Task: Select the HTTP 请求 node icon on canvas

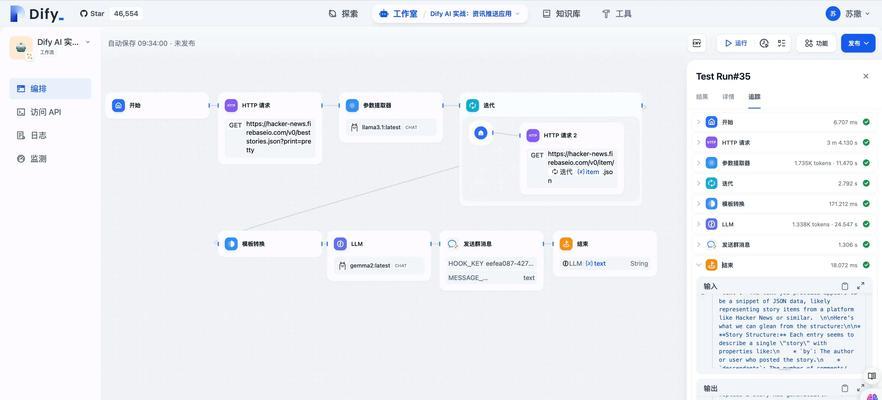Action: pos(231,105)
